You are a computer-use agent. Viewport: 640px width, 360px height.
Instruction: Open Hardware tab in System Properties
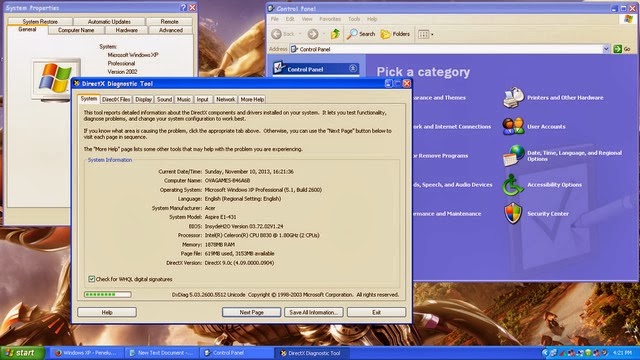click(127, 30)
